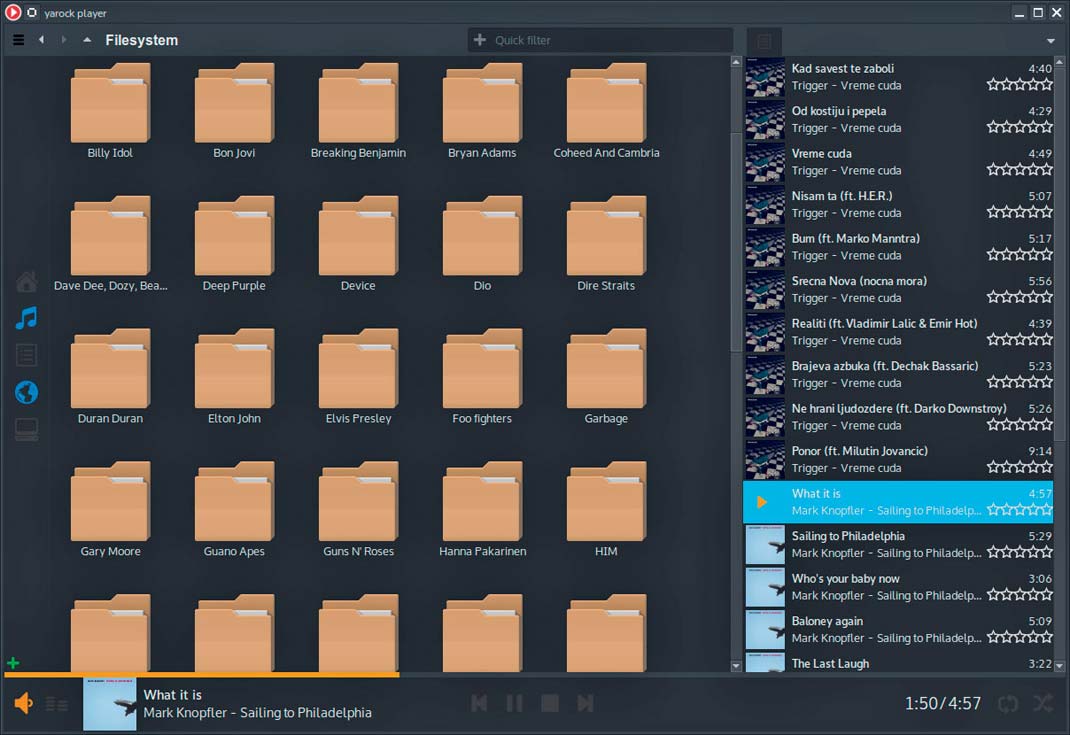This screenshot has width=1070, height=735.
Task: Open the Bryan Adams folder
Action: tap(482, 111)
